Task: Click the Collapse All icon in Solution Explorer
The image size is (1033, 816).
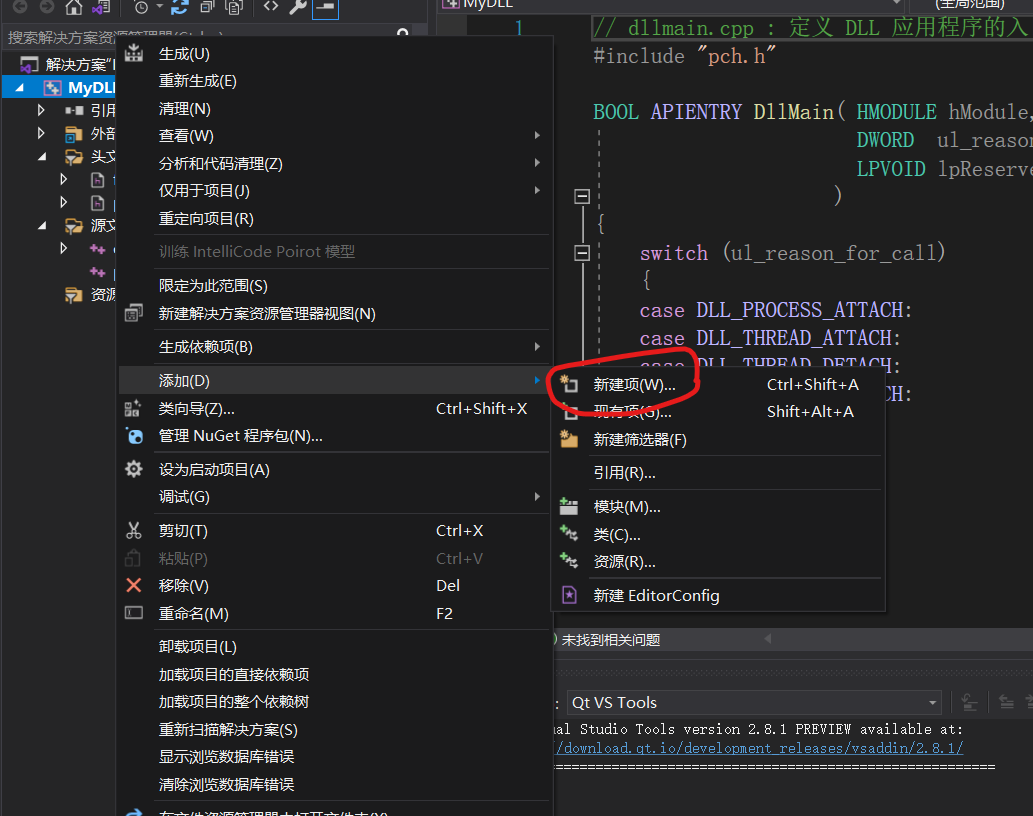Action: pos(208,7)
